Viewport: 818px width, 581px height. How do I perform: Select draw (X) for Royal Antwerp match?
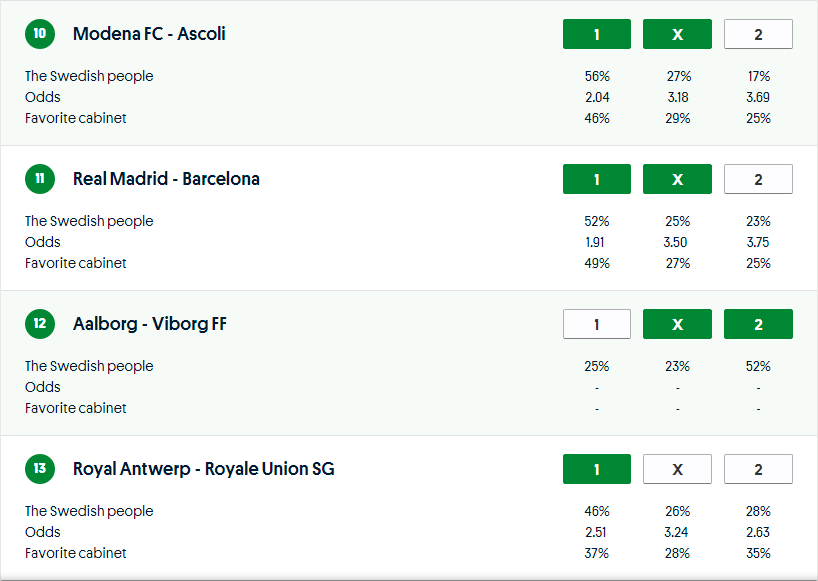tap(677, 469)
